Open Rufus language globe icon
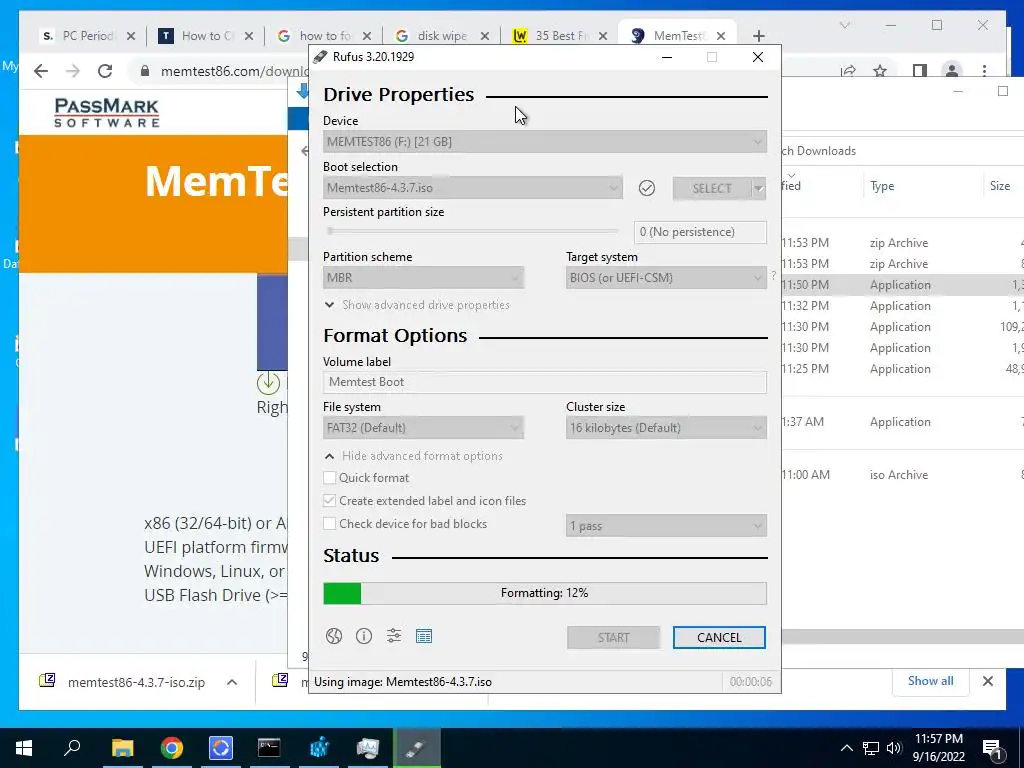 coord(334,636)
